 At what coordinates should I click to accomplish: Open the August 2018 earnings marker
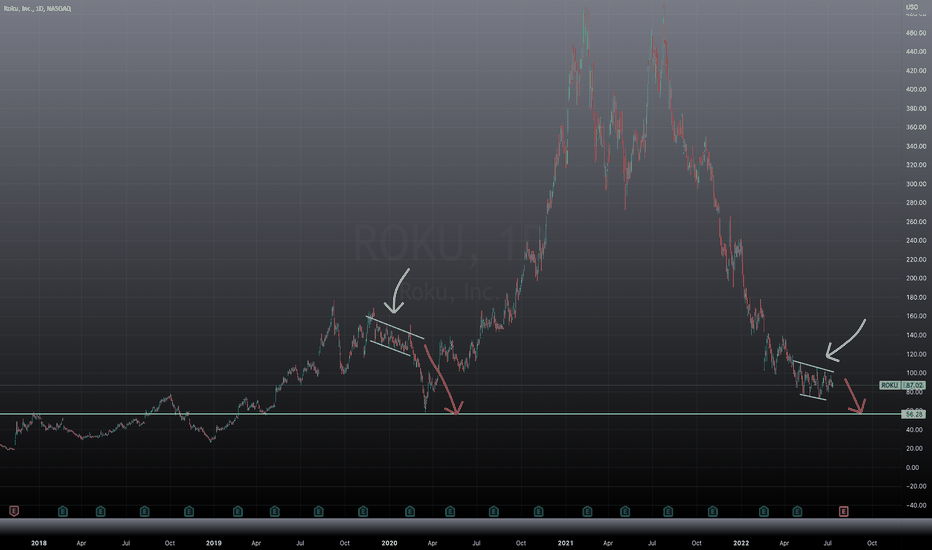coord(144,511)
